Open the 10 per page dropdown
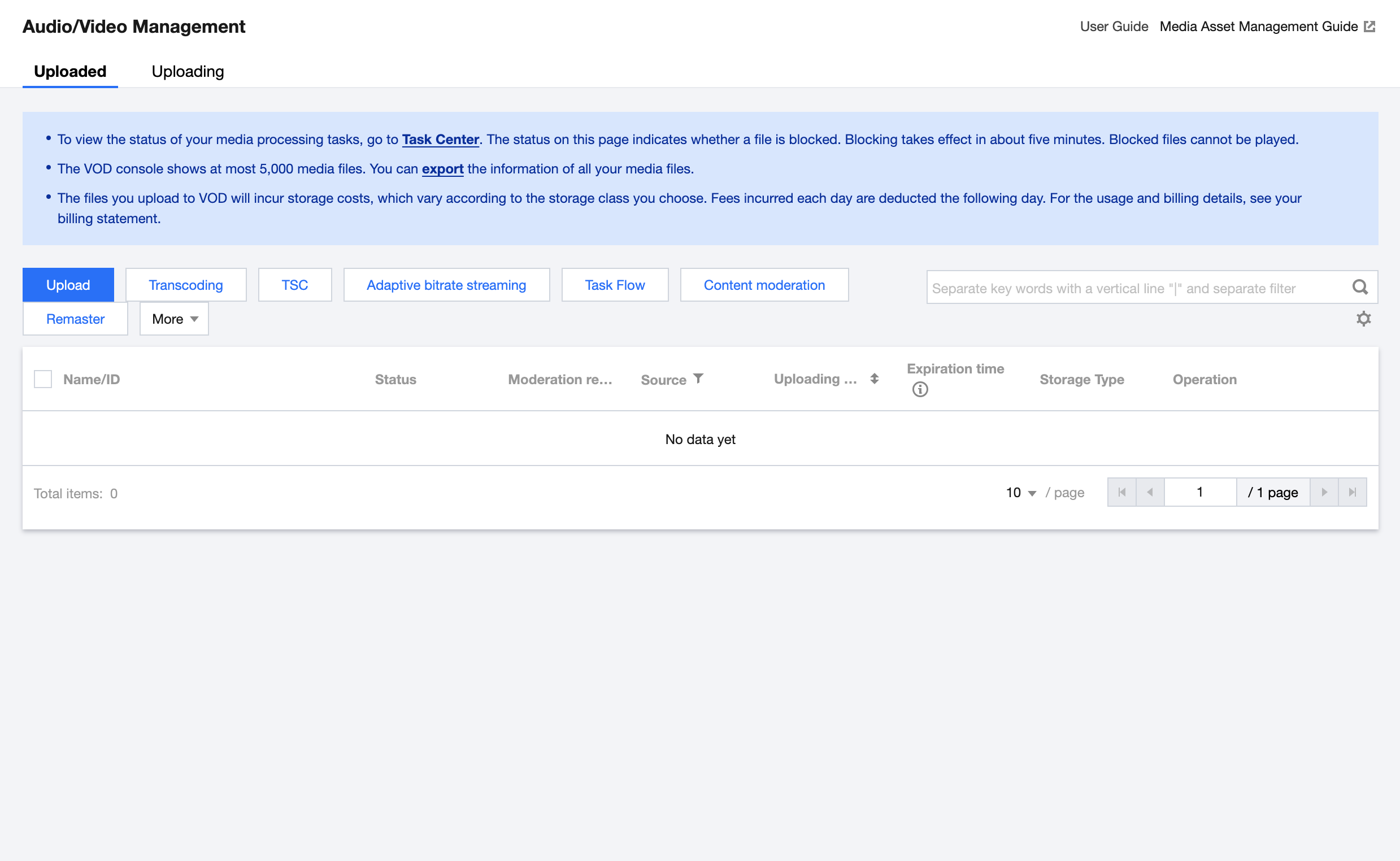 (x=1020, y=493)
